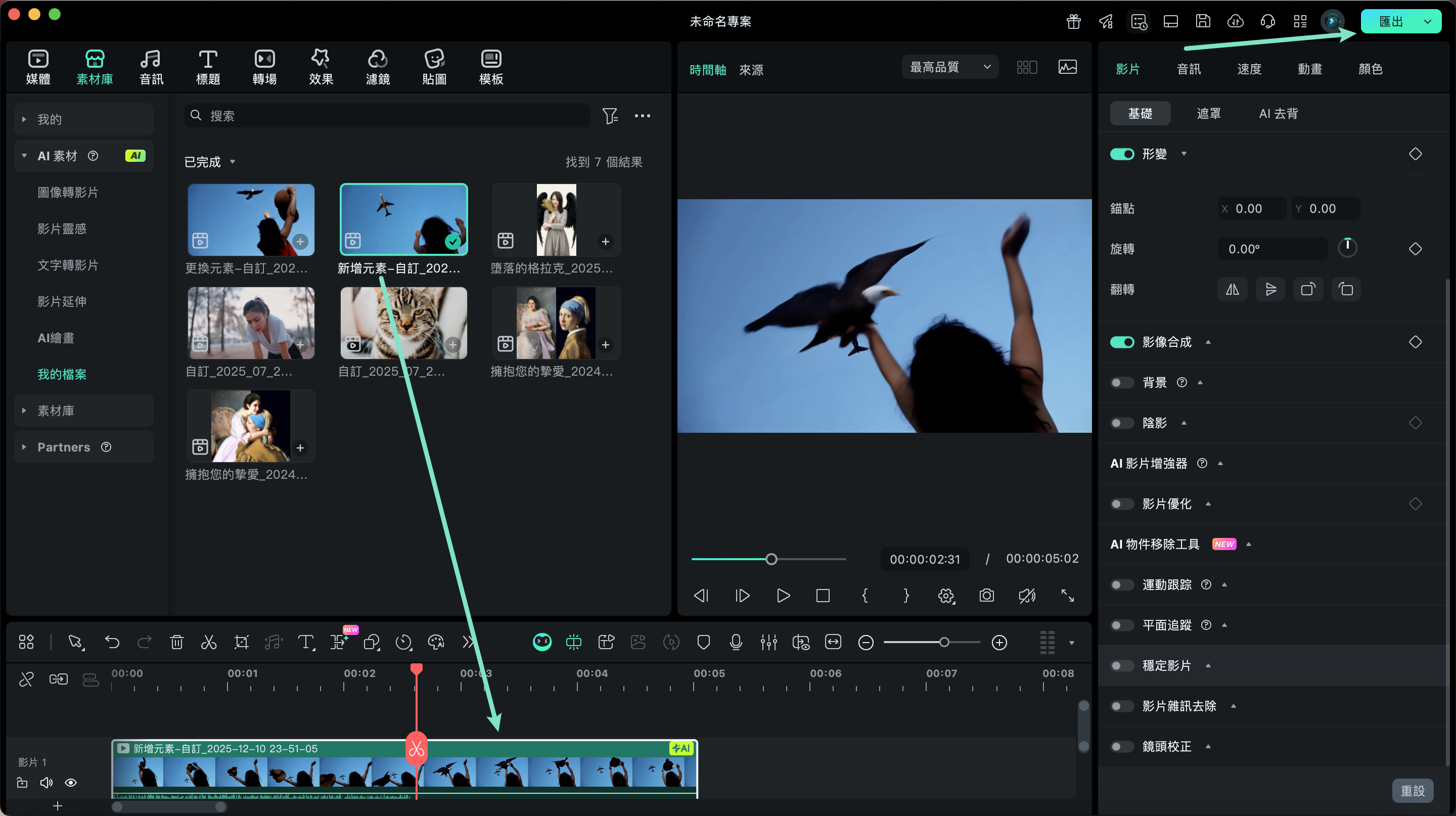Click the filter icon next to search

coord(610,116)
